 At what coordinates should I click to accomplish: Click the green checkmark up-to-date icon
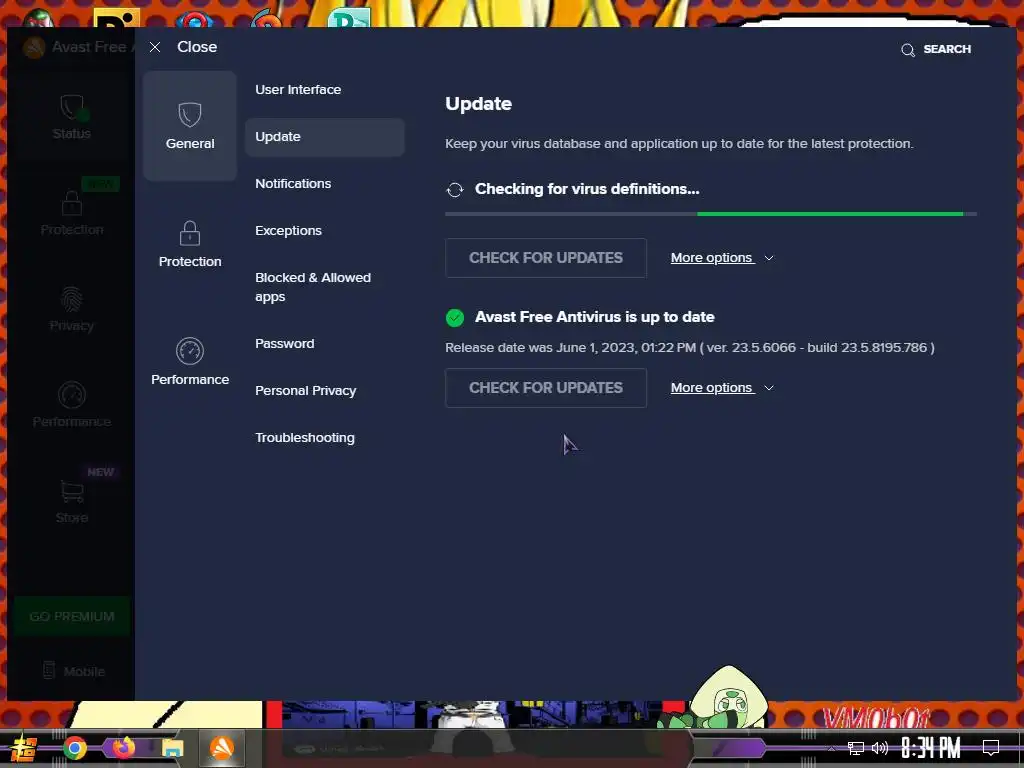point(455,317)
